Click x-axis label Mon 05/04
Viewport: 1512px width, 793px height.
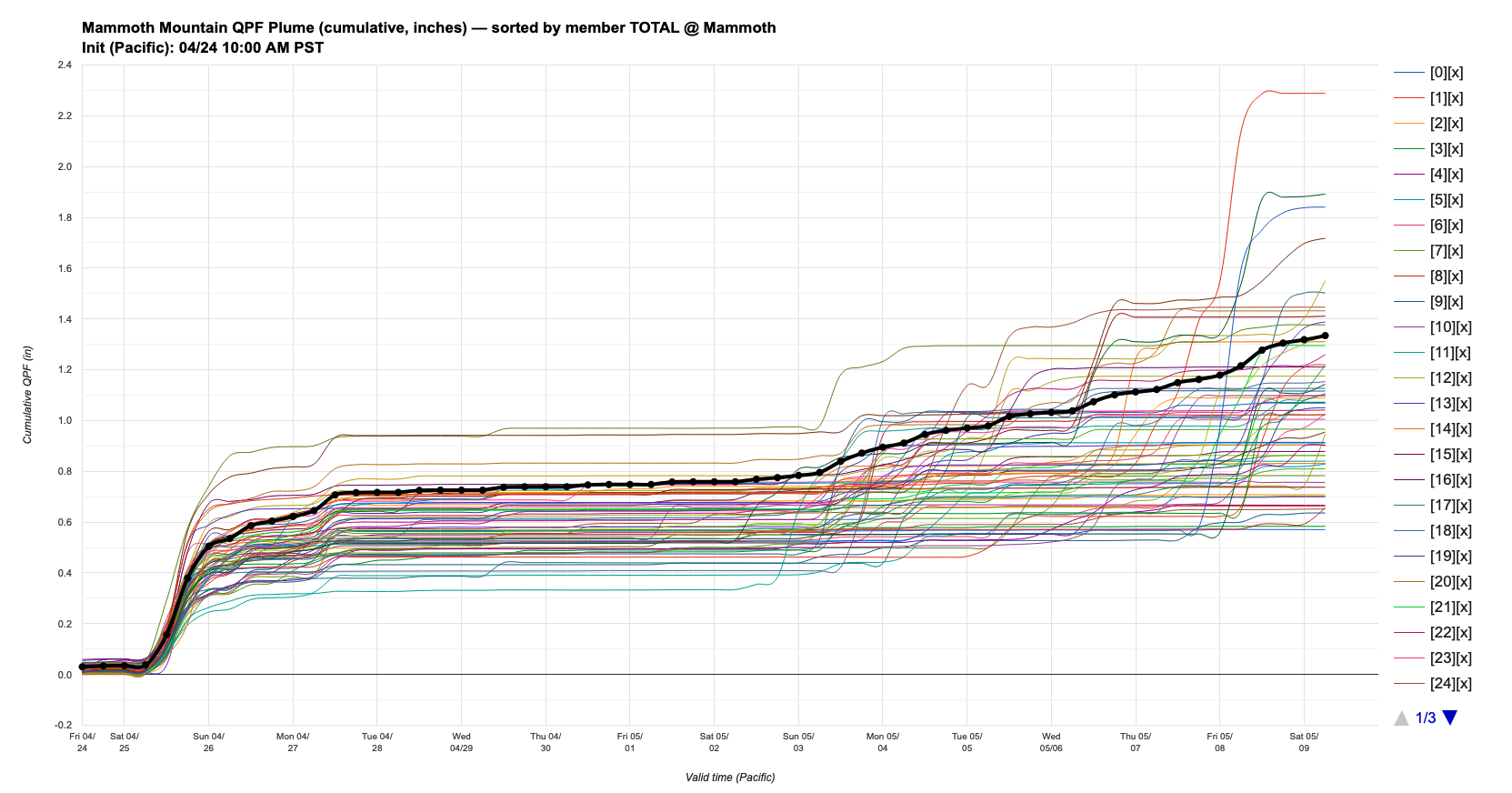coord(883,742)
